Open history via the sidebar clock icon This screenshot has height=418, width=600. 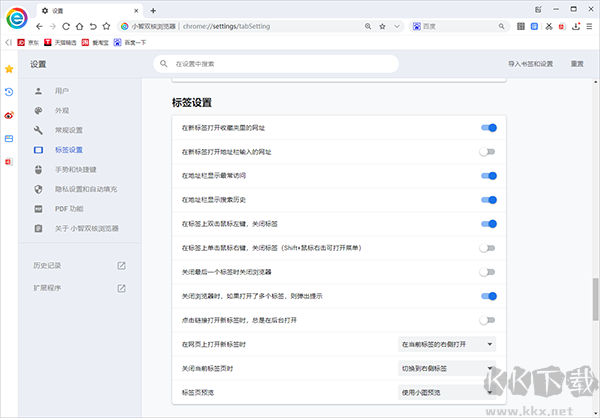tap(9, 92)
